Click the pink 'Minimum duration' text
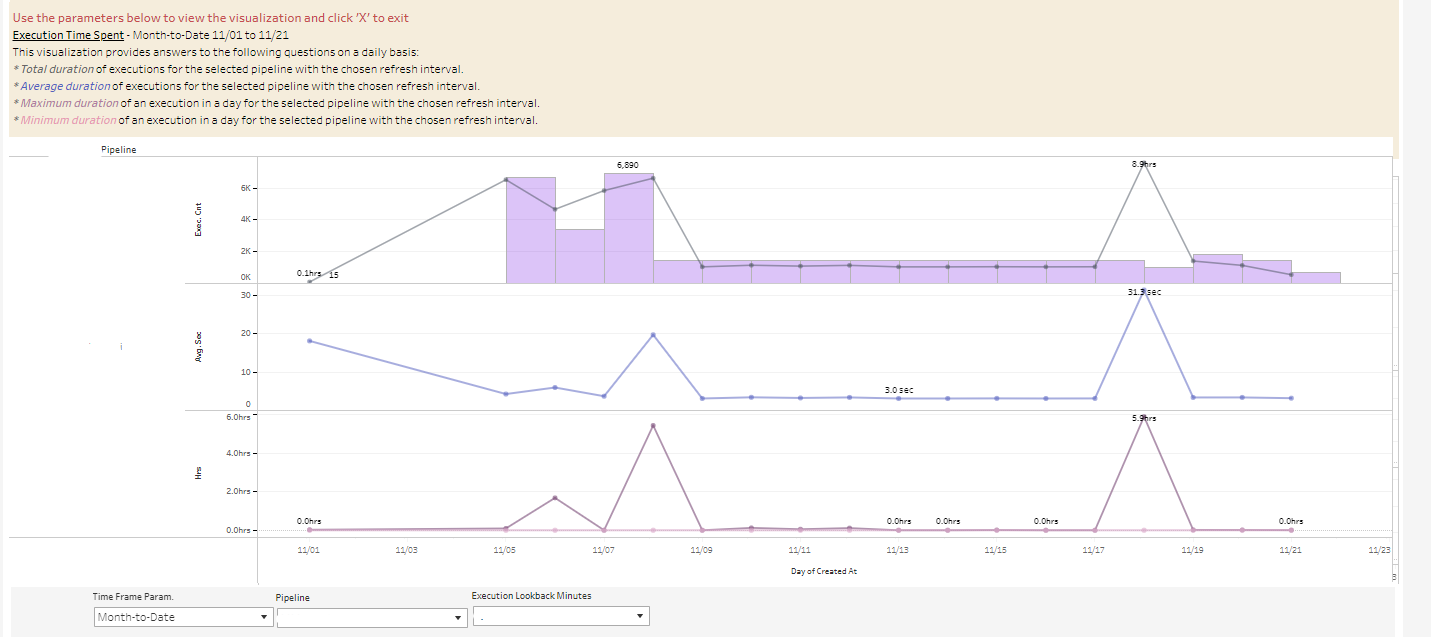The image size is (1431, 637). pyautogui.click(x=68, y=120)
